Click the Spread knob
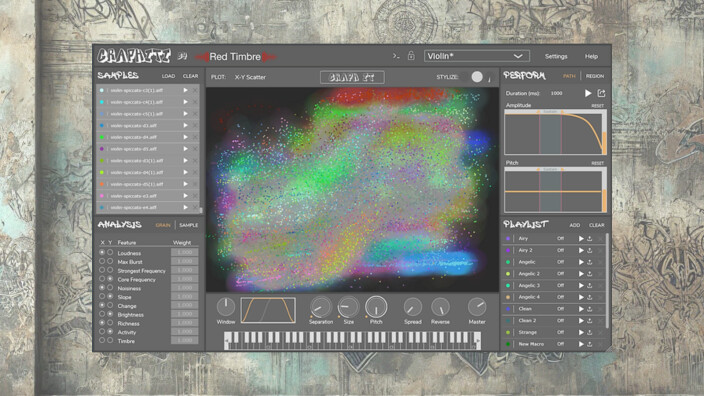The height and width of the screenshot is (396, 704). tap(412, 307)
